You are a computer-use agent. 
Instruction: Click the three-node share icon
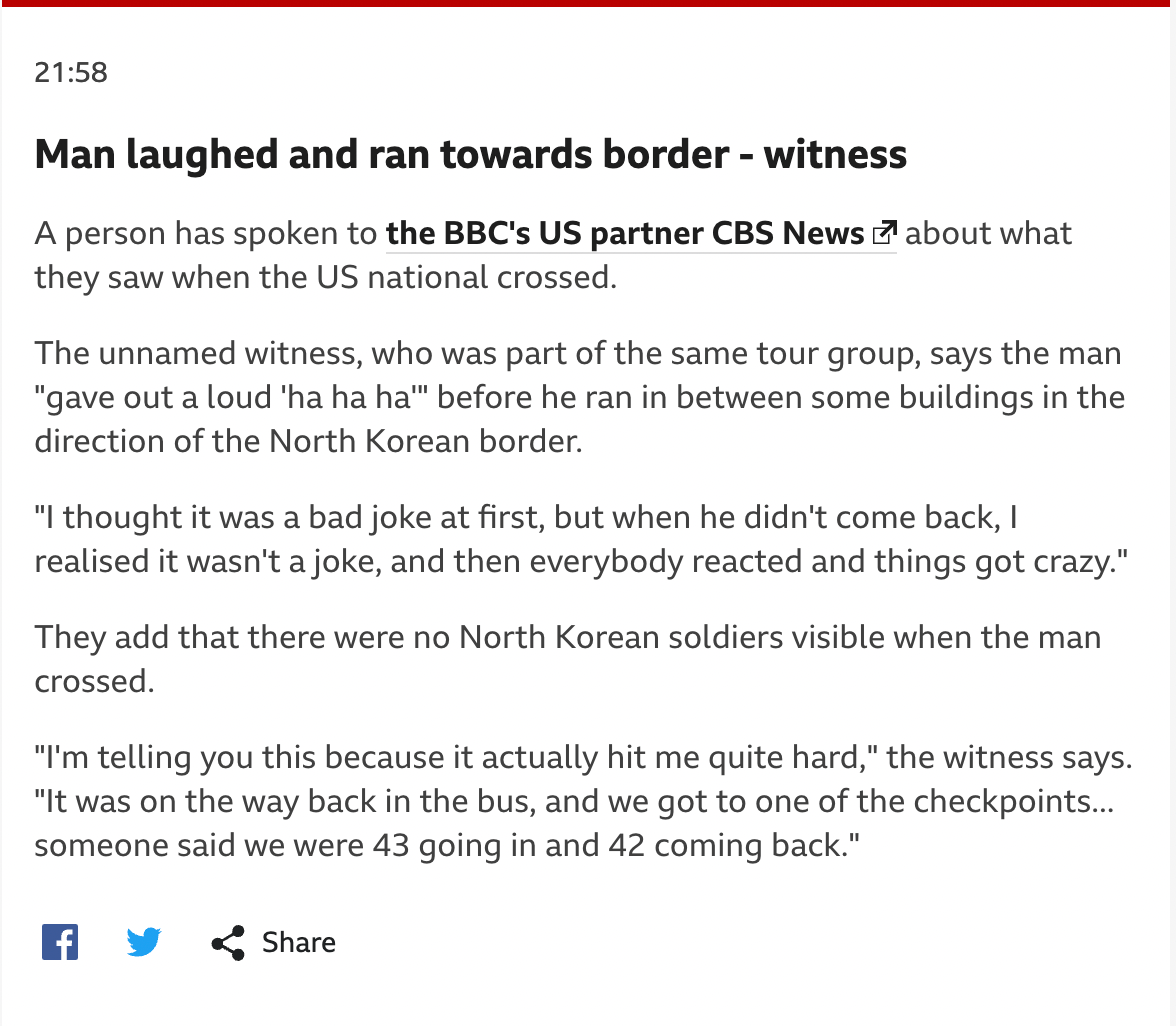coord(228,943)
